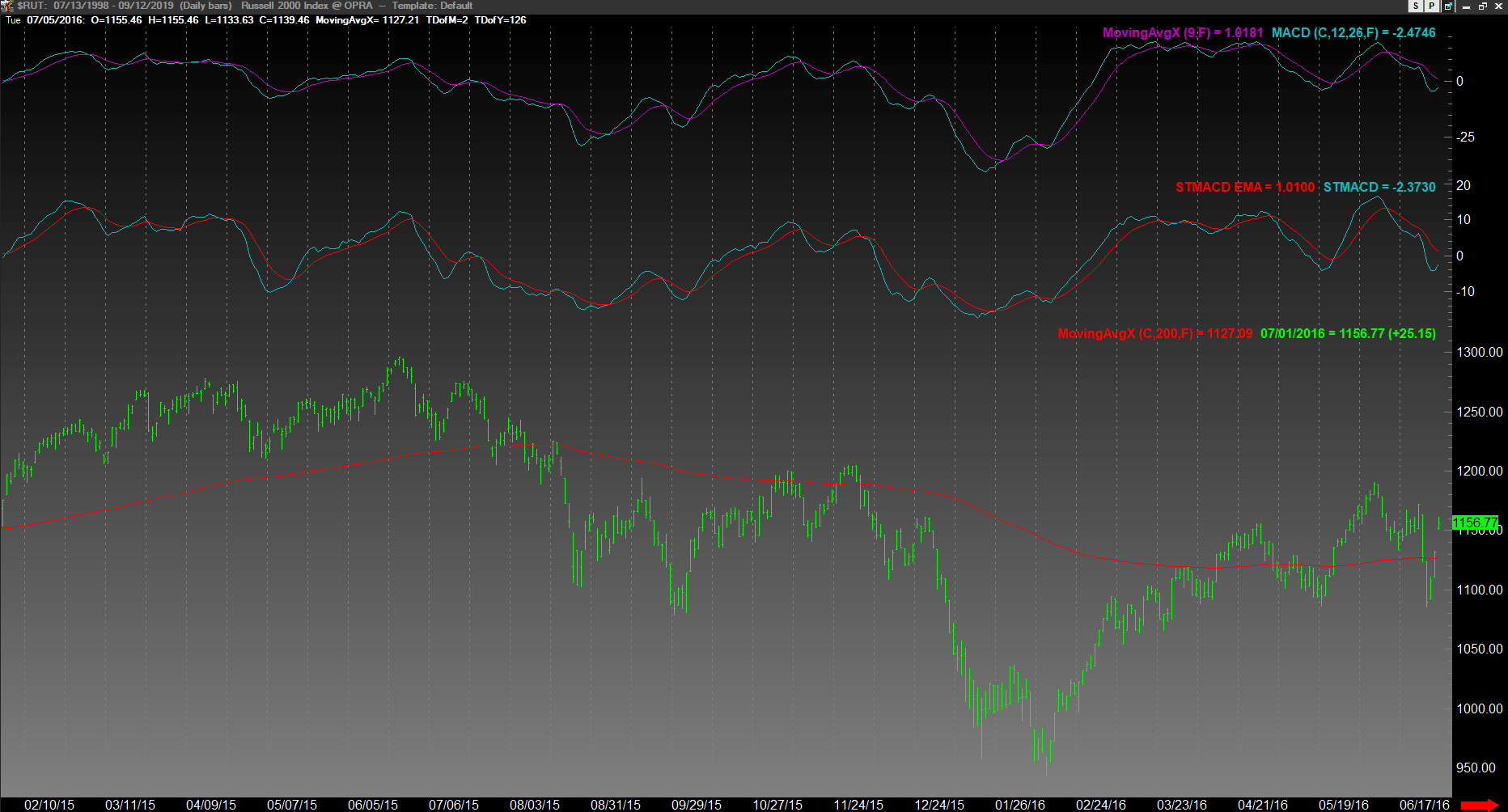Click the 1000.00 price axis label
Screen dimensions: 1508x812
point(1479,708)
